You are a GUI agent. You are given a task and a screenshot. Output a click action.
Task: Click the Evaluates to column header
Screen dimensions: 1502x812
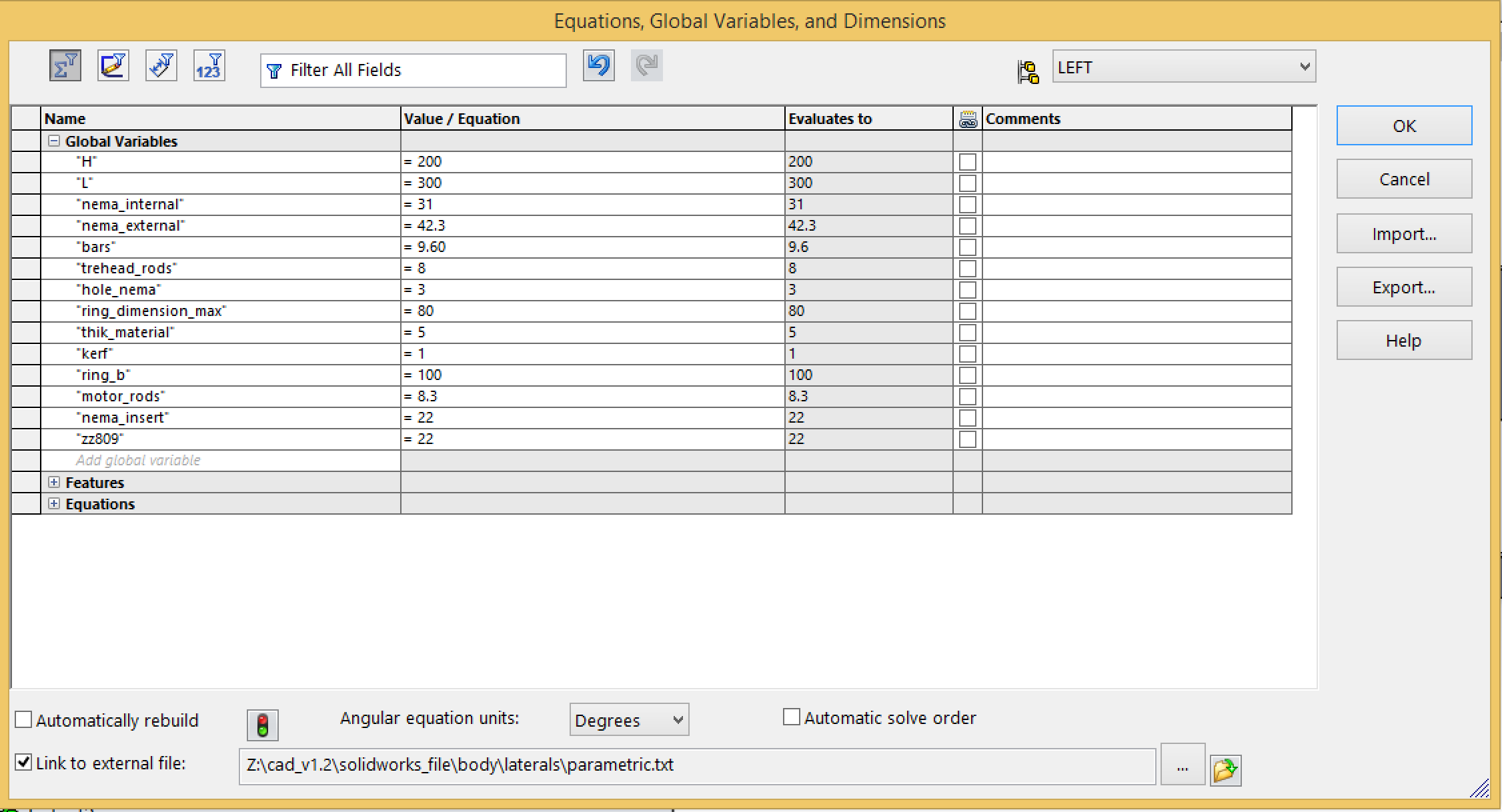pos(869,119)
